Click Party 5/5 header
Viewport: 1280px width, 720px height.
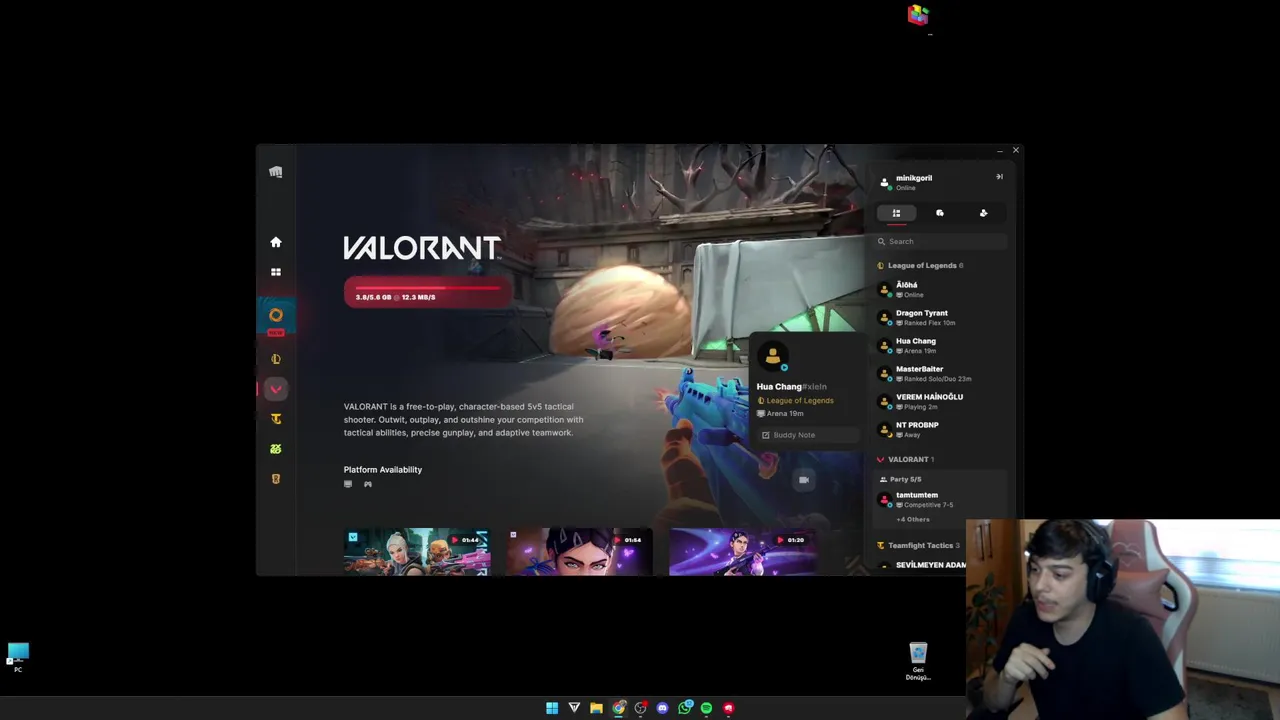(x=900, y=479)
